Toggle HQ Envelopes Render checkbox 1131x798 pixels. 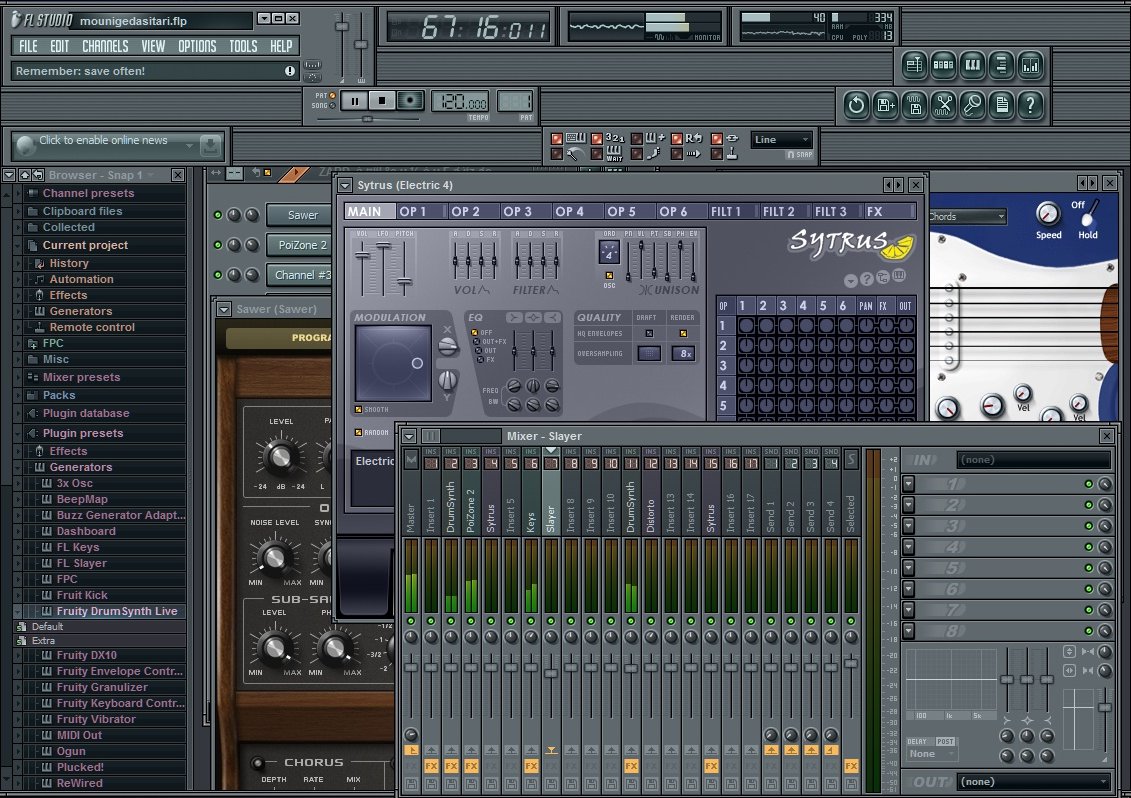tap(682, 333)
